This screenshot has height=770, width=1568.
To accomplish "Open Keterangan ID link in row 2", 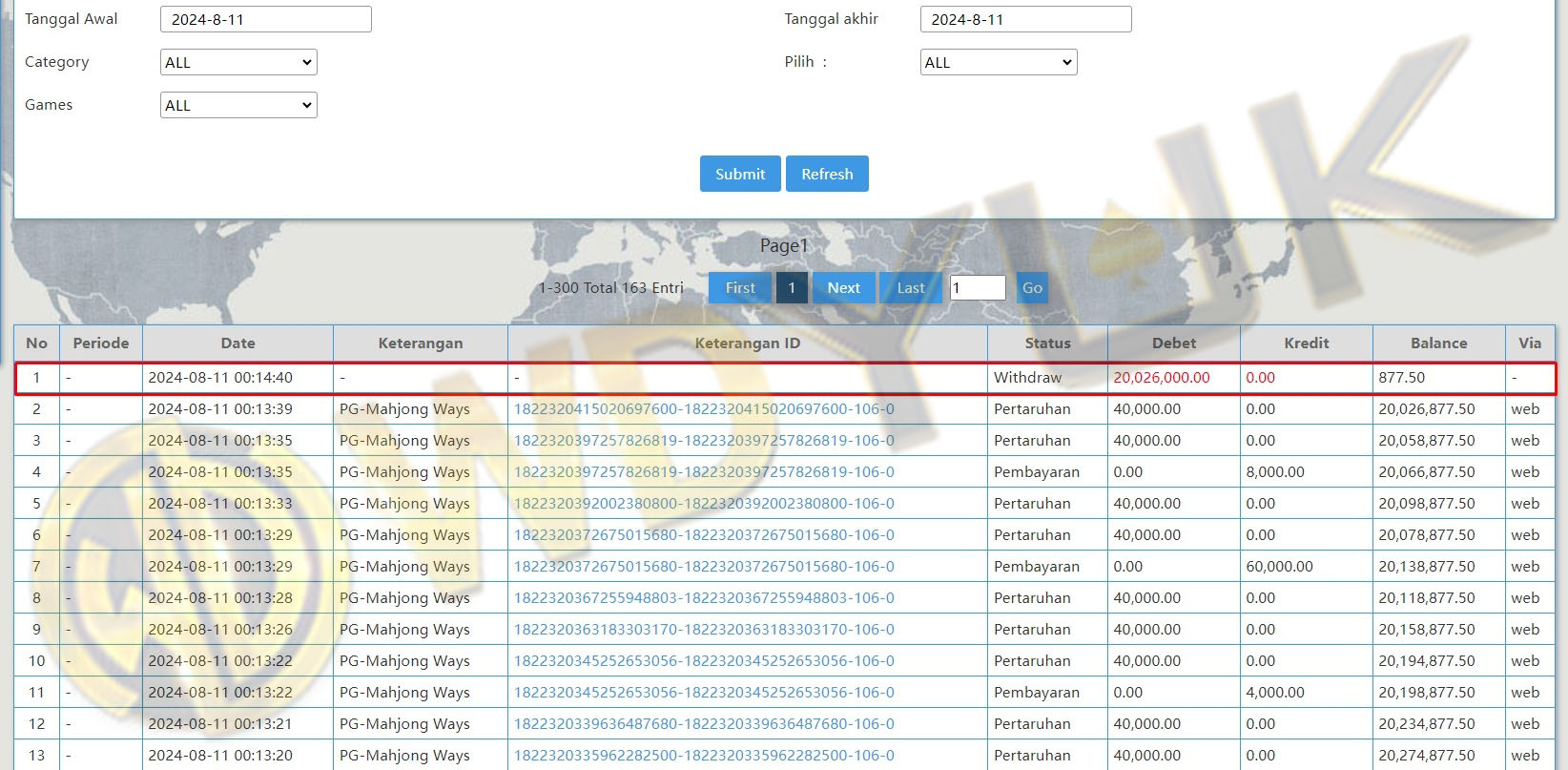I will (x=704, y=408).
